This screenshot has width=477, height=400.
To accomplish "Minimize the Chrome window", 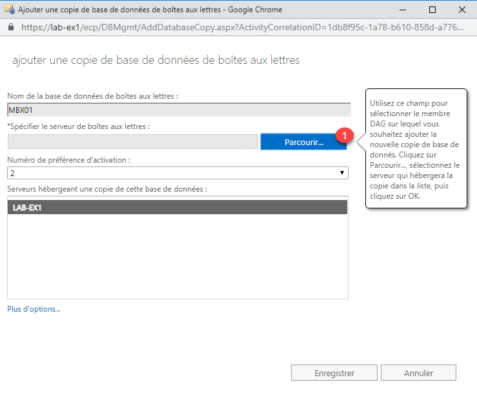I will click(x=403, y=10).
